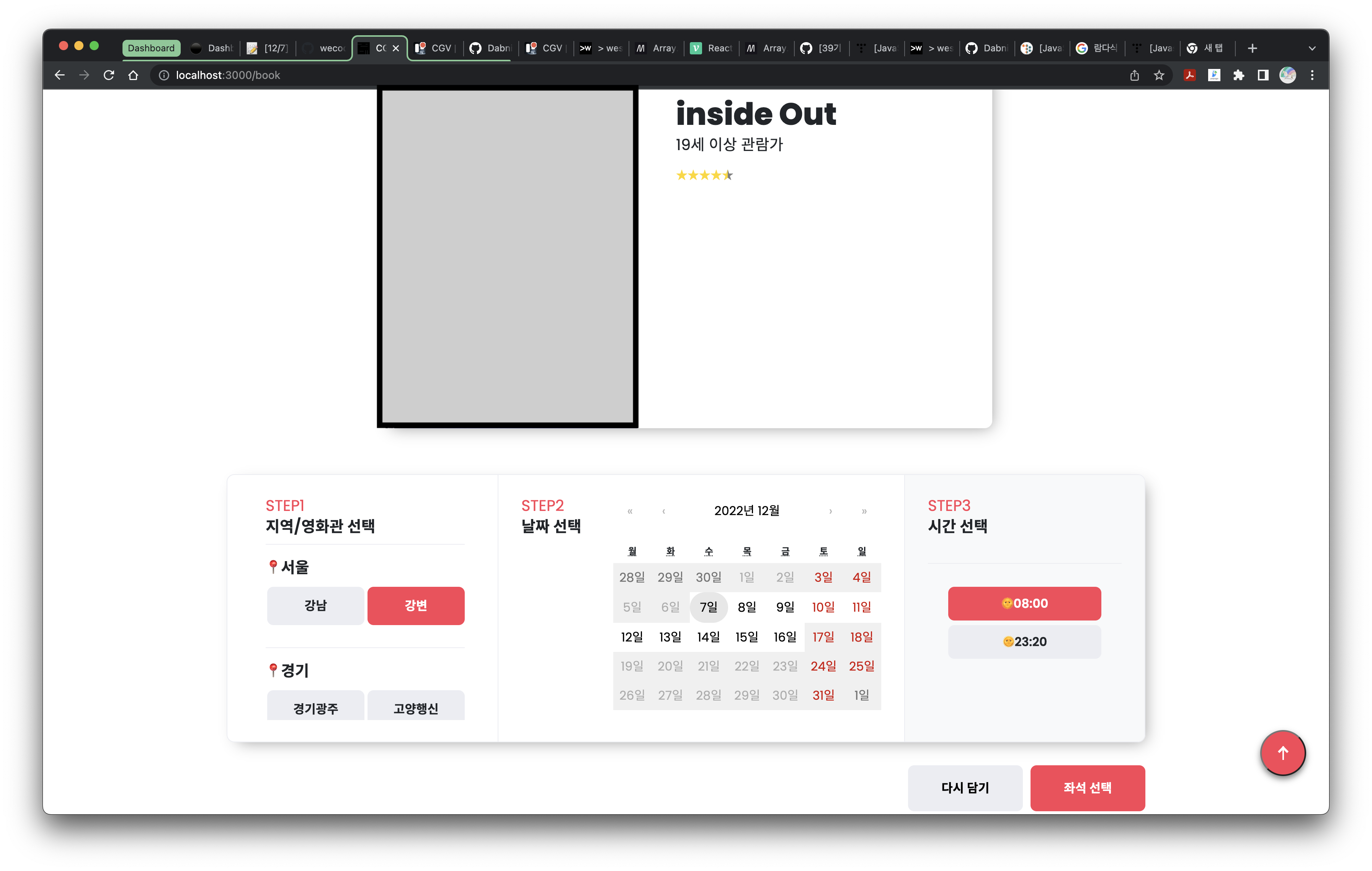Open a new tab with plus icon

(x=1252, y=48)
